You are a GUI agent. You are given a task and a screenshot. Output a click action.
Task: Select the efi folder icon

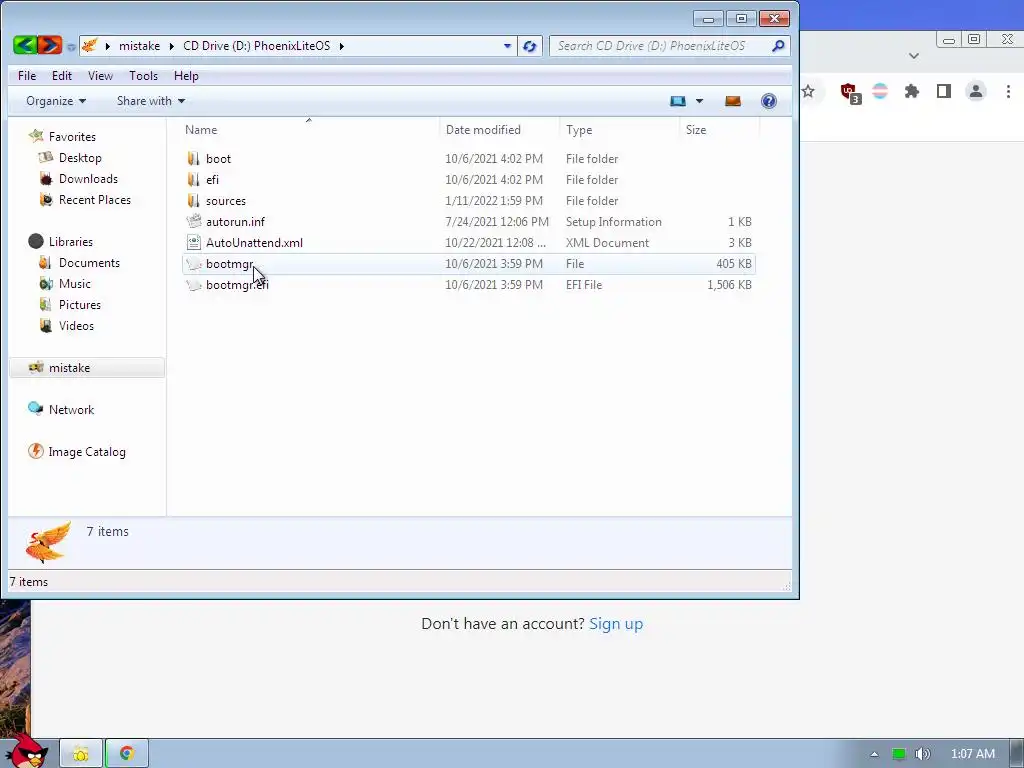[x=193, y=180]
